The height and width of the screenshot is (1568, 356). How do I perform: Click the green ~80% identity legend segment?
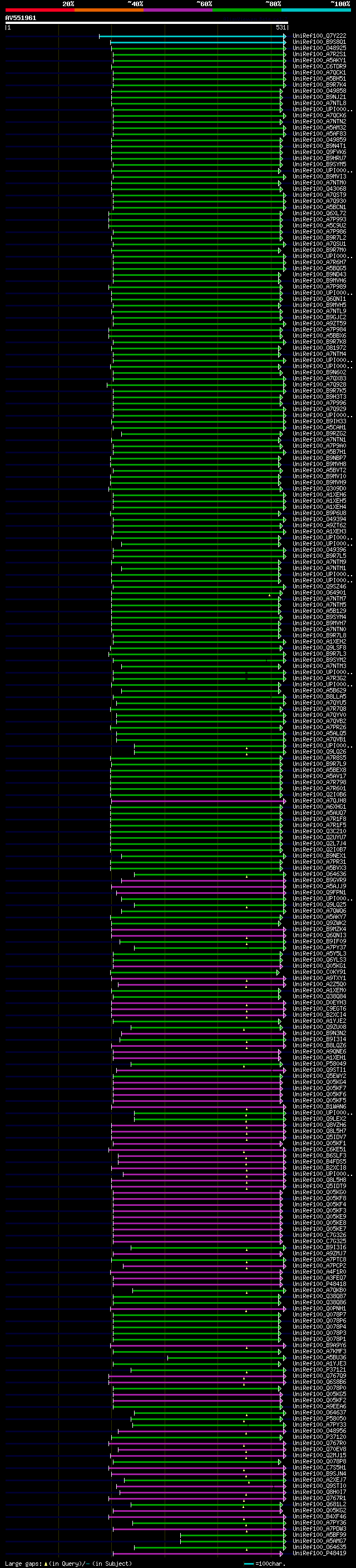tap(247, 10)
